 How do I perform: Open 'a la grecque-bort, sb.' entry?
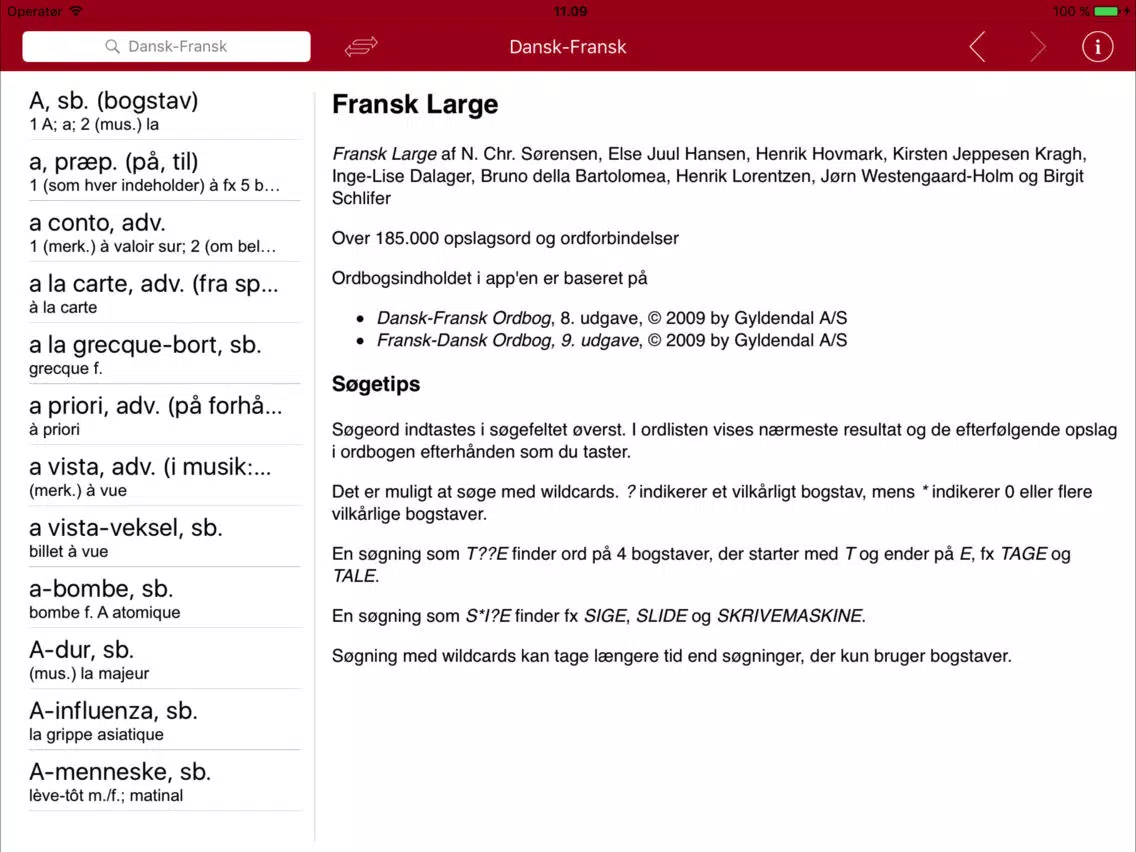pos(164,354)
